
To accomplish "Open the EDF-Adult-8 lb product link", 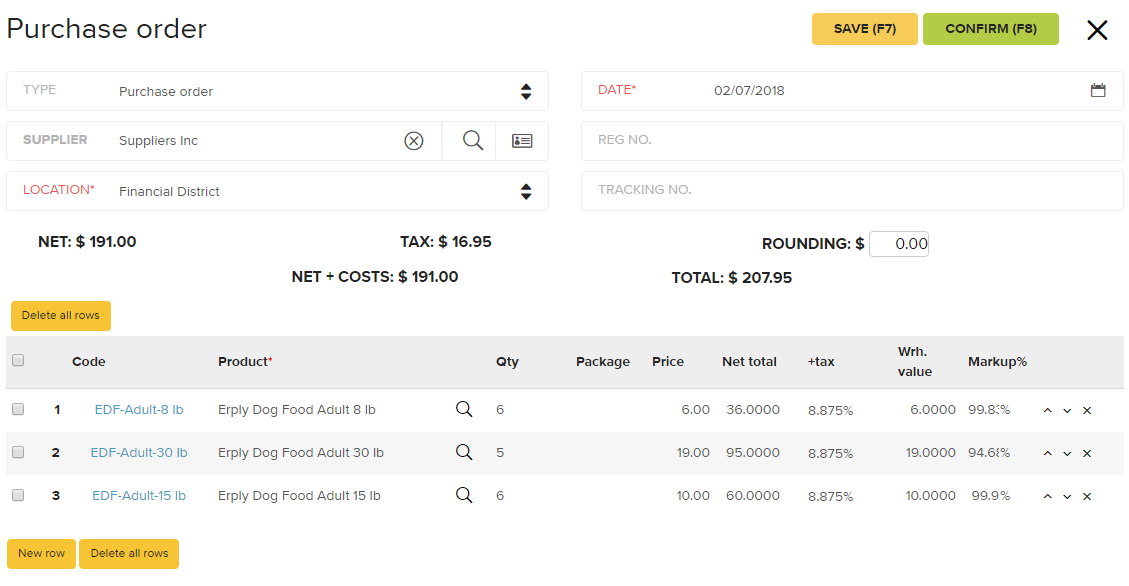I will click(139, 409).
